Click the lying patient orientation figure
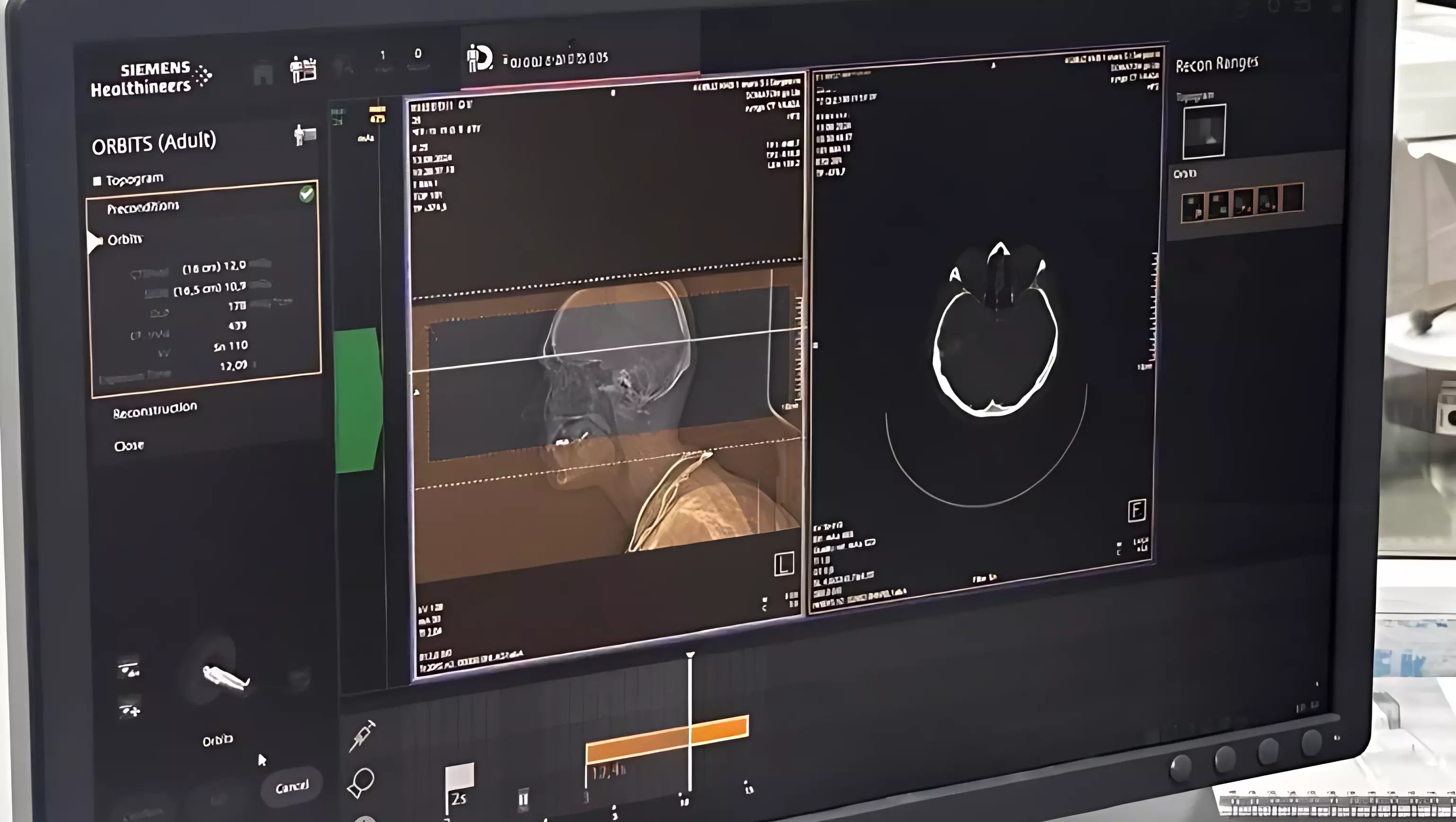This screenshot has height=822, width=1456. 226,677
